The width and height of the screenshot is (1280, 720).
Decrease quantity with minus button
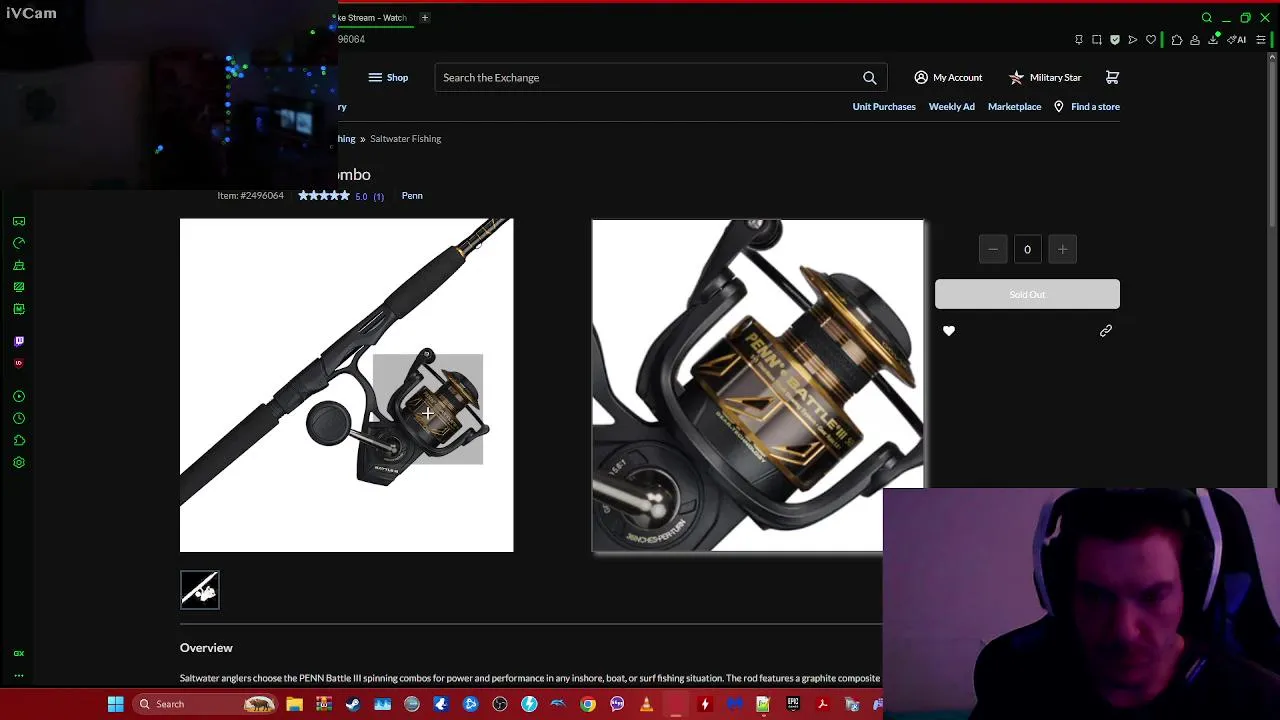pos(993,249)
